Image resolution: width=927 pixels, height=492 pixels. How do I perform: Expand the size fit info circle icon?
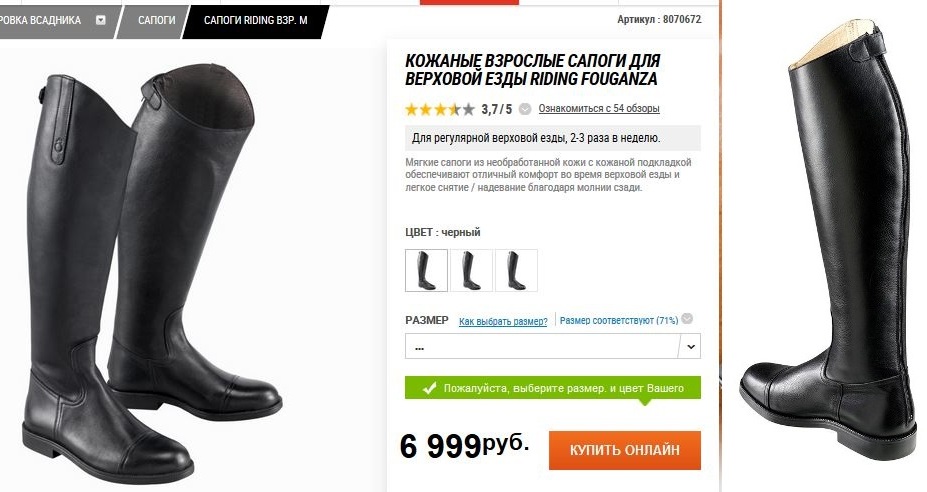pyautogui.click(x=687, y=319)
